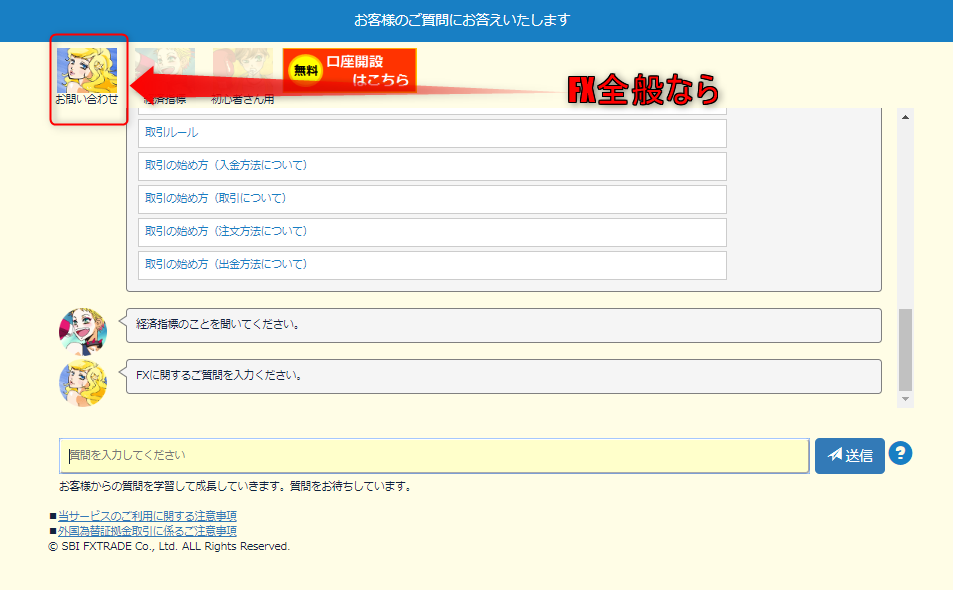This screenshot has width=953, height=590.
Task: Click the FXに関するご質問を入力ください message bubble
Action: [x=503, y=376]
